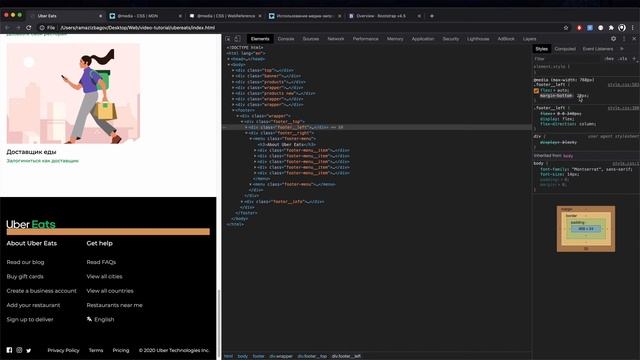Collapse the footer__right div node
The width and height of the screenshot is (640, 360).
click(246, 133)
